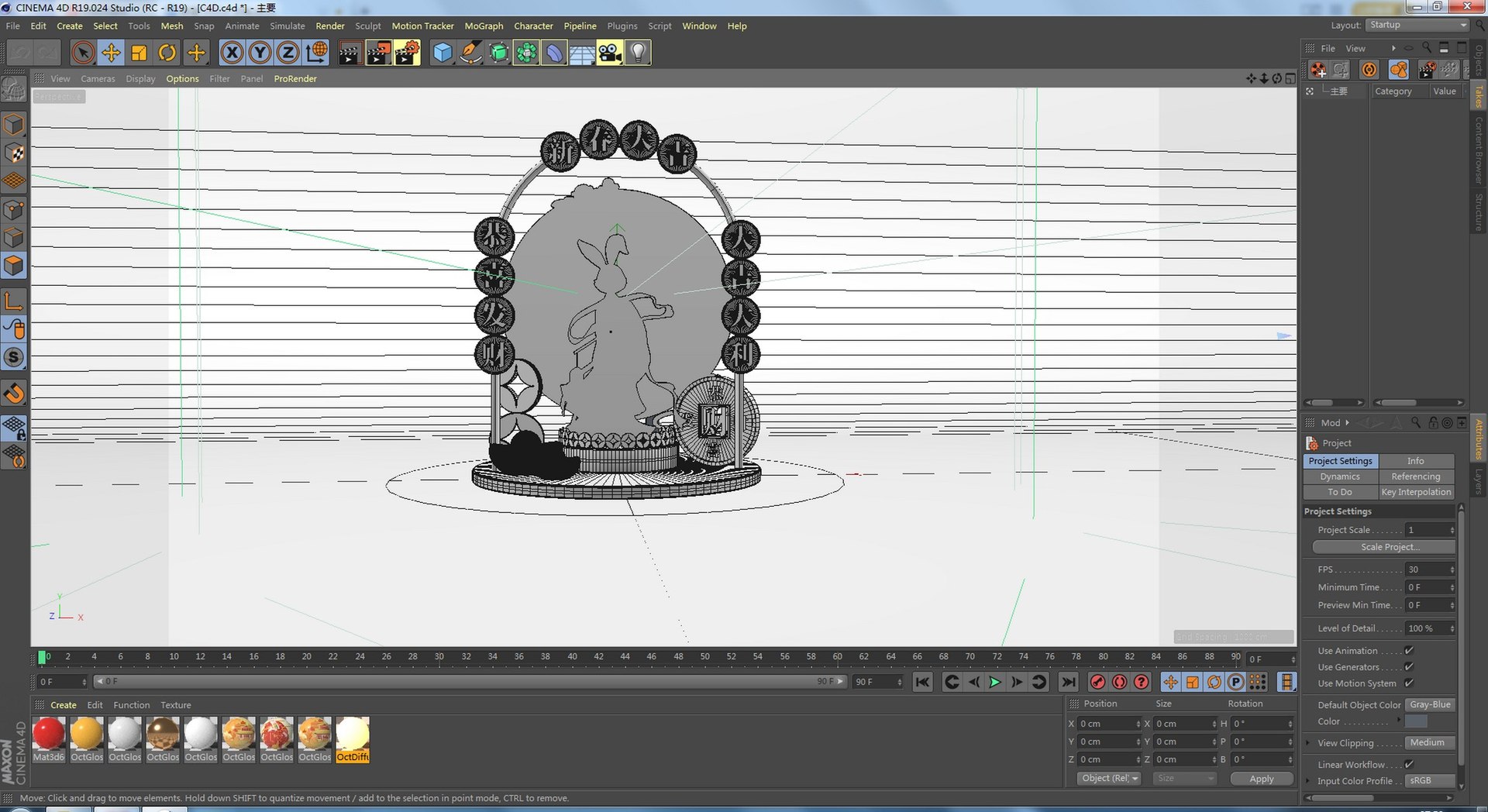Click the Scale Project... button
This screenshot has width=1488, height=812.
point(1383,547)
